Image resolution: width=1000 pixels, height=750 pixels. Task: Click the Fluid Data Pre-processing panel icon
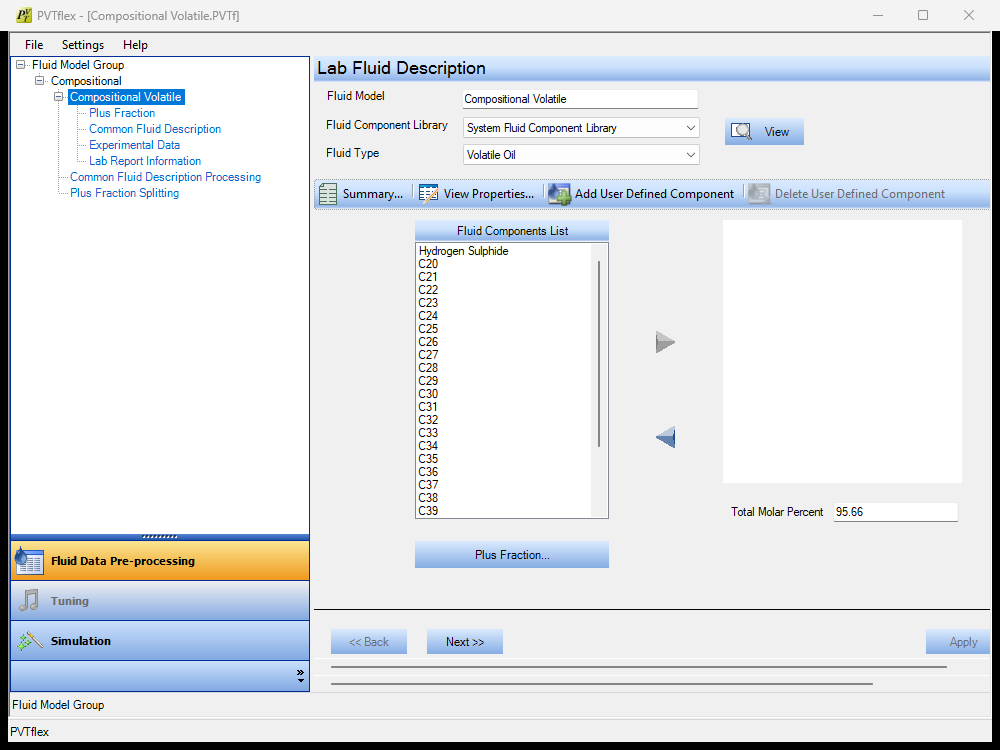(29, 561)
